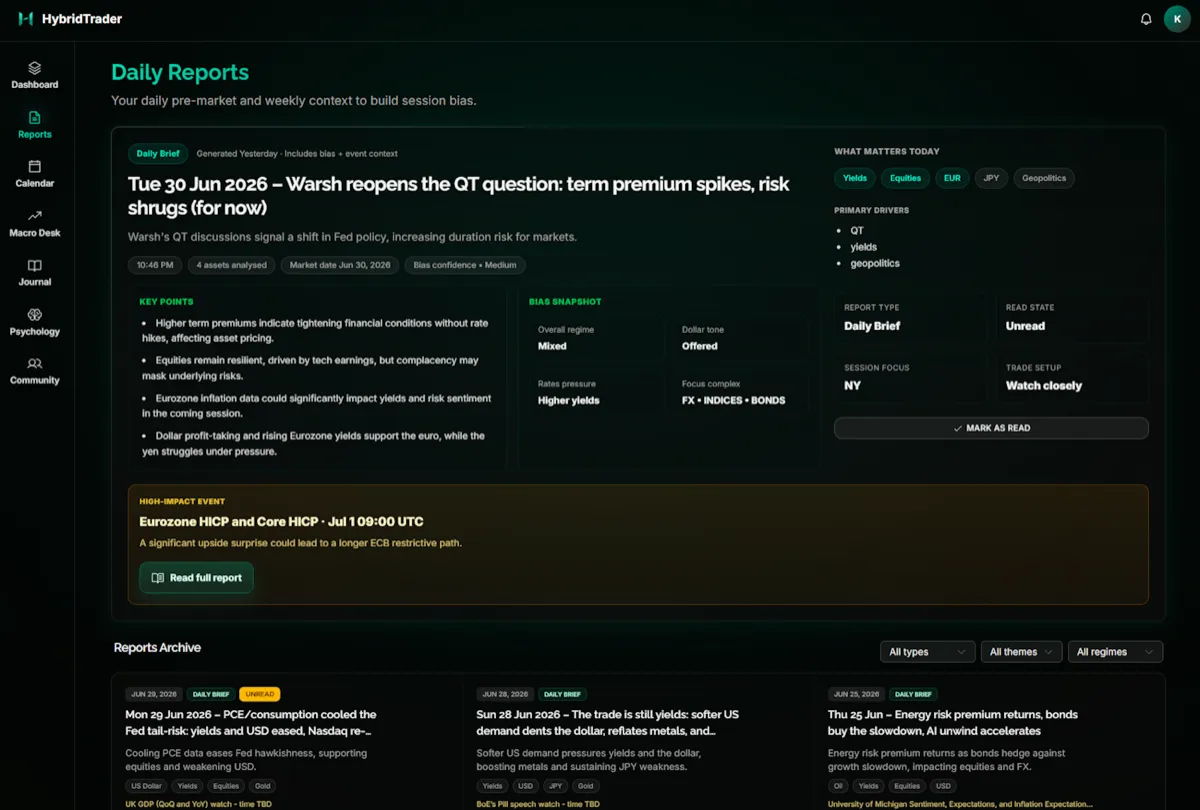Click the Watch closely trade setup card
This screenshot has height=810, width=1200.
pos(1072,378)
